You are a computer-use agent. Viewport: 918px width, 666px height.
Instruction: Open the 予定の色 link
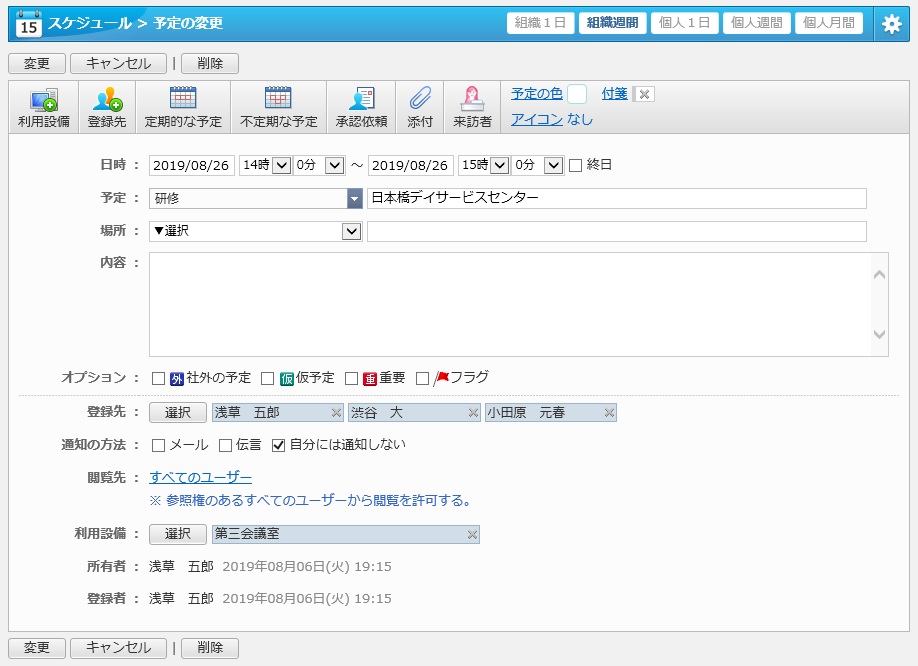tap(536, 94)
